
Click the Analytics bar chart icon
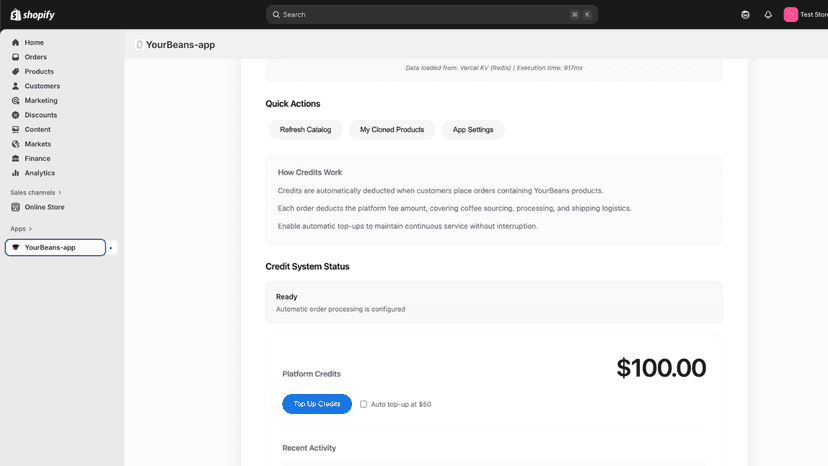15,173
